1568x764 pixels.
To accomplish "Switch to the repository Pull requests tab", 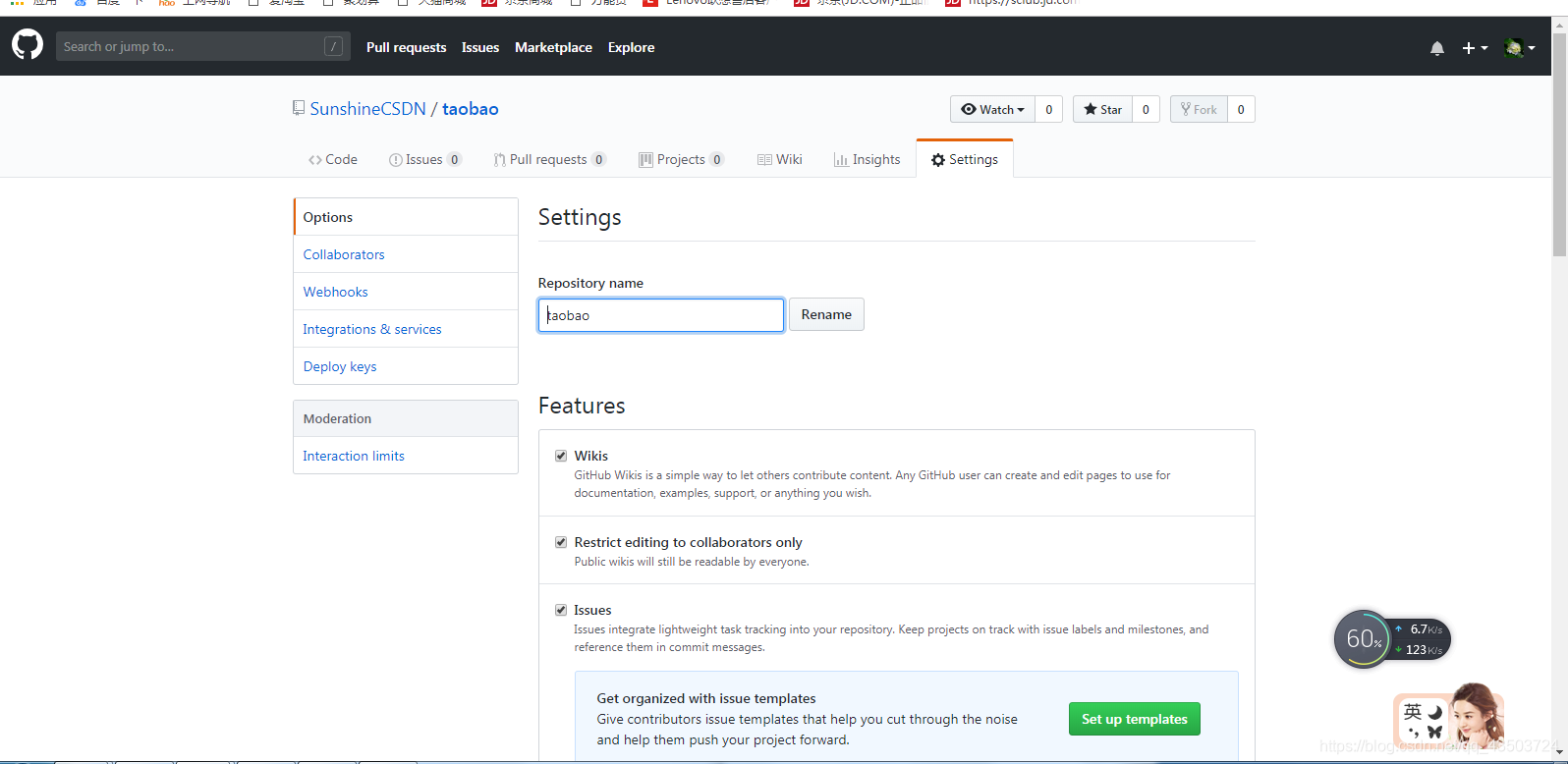I will coord(550,159).
